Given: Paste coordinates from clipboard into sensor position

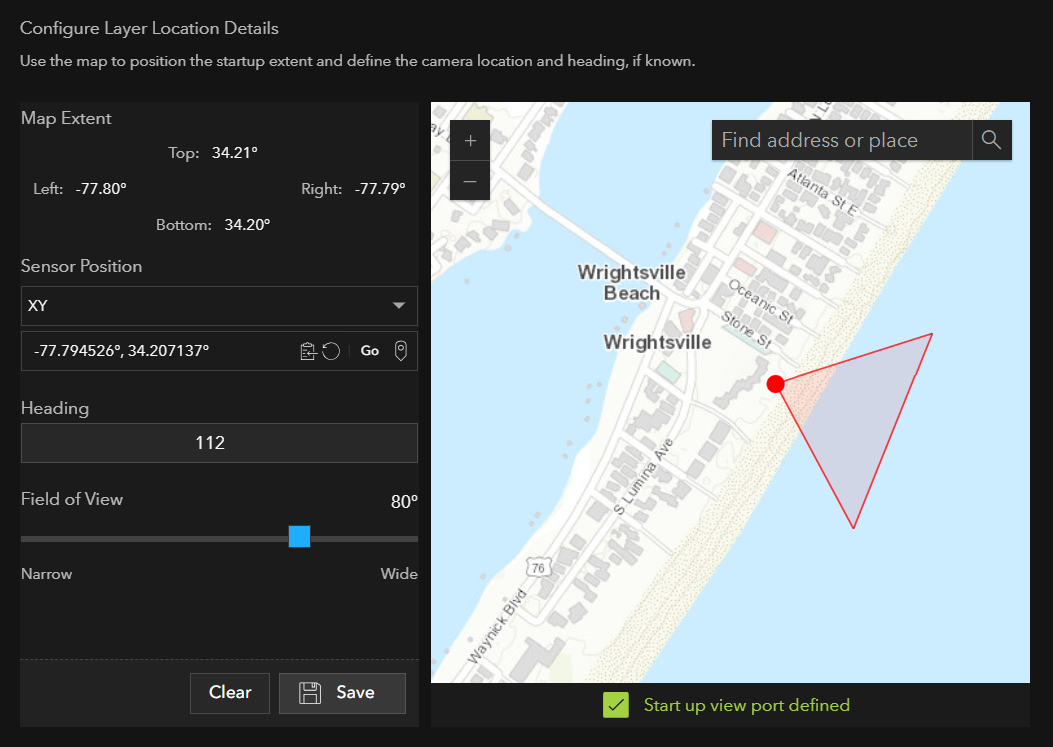Looking at the screenshot, I should click(308, 351).
